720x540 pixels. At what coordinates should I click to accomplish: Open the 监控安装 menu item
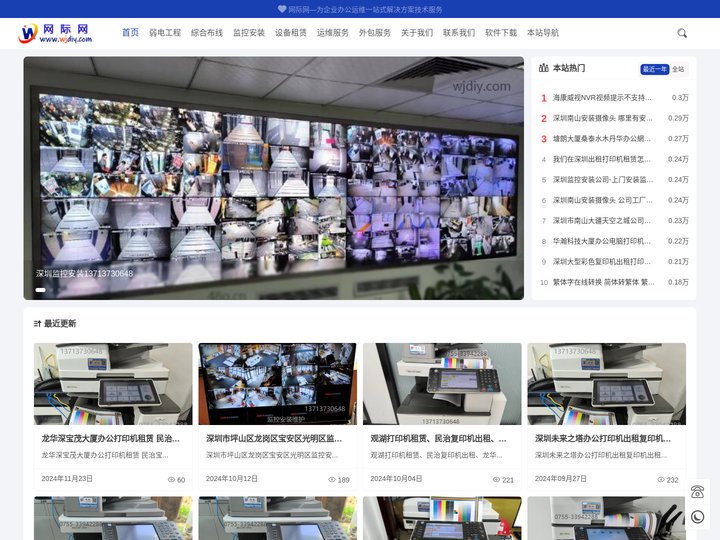click(249, 33)
